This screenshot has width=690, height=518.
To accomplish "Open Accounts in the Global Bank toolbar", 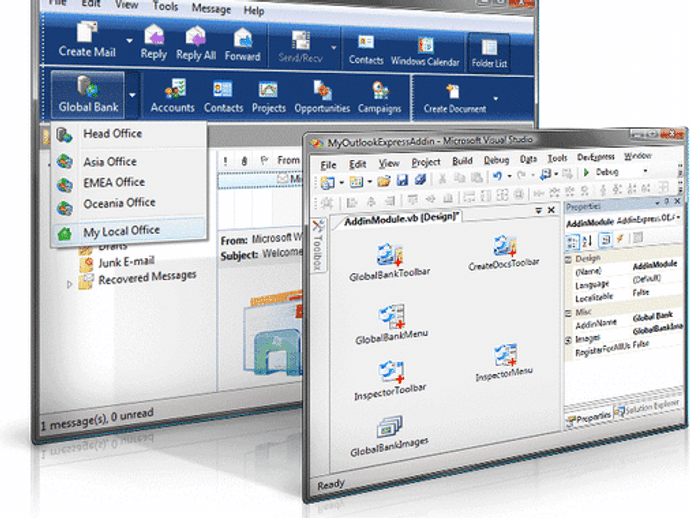I will (172, 96).
